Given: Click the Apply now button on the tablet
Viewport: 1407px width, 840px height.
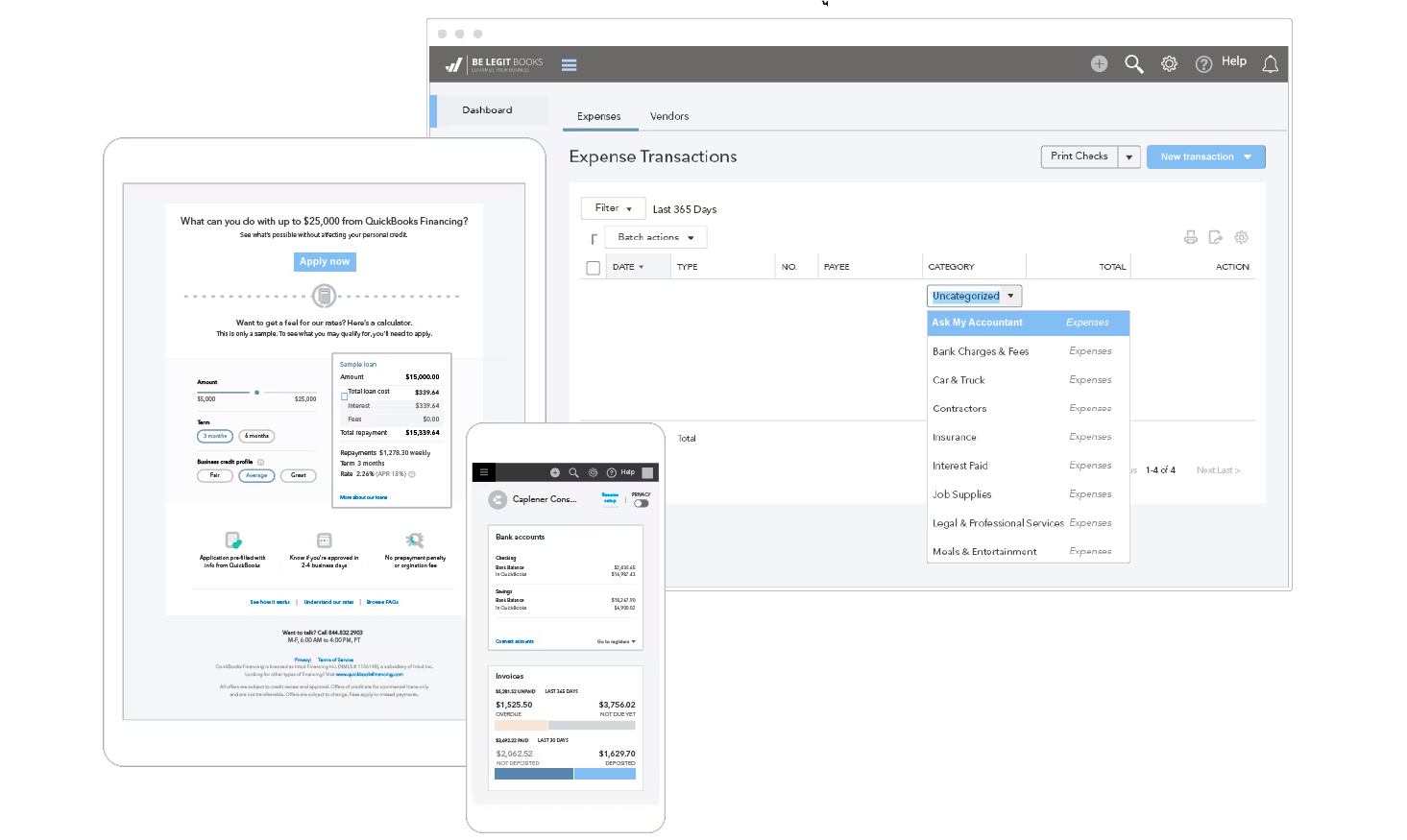Looking at the screenshot, I should 325,261.
